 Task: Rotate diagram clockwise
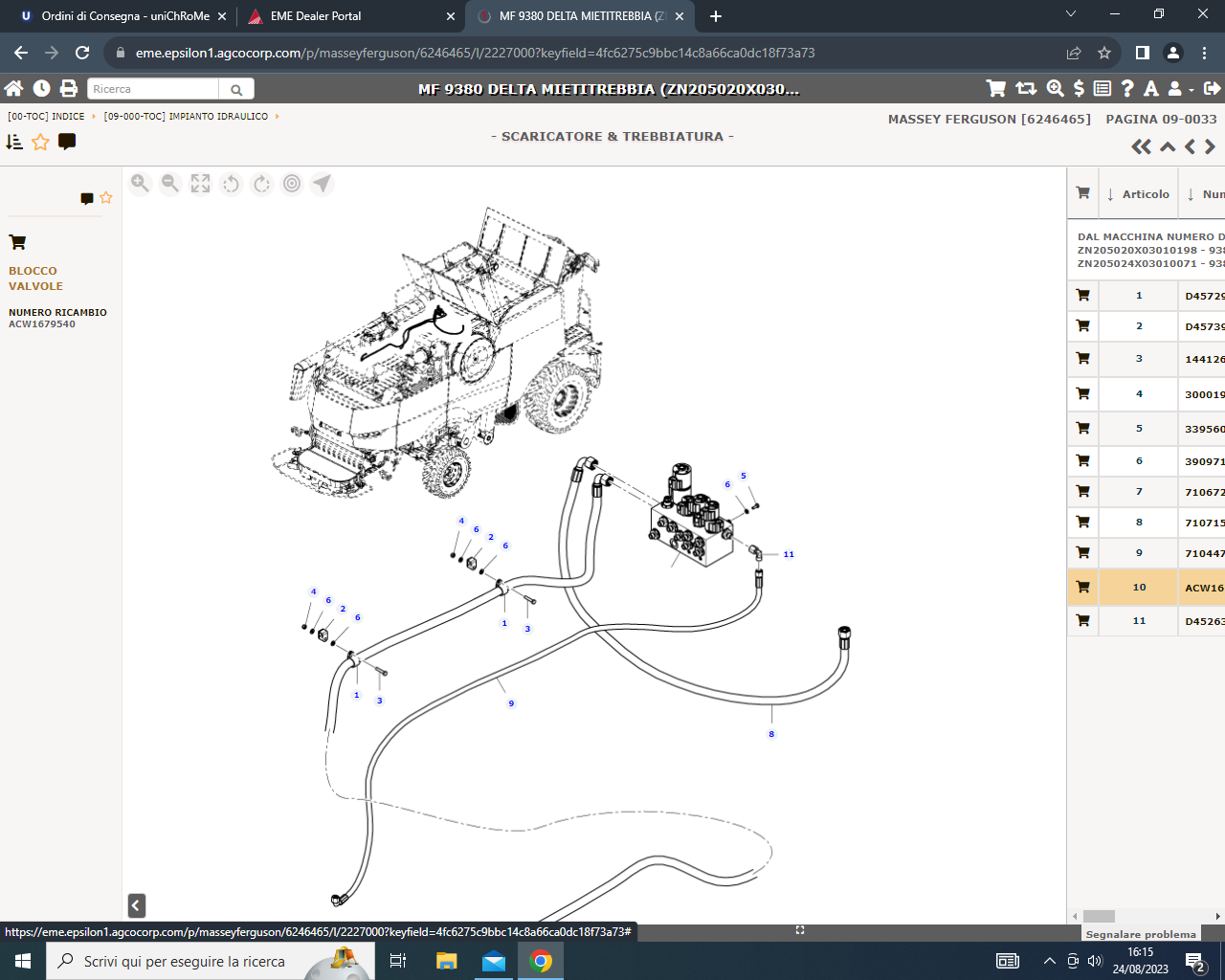point(261,183)
